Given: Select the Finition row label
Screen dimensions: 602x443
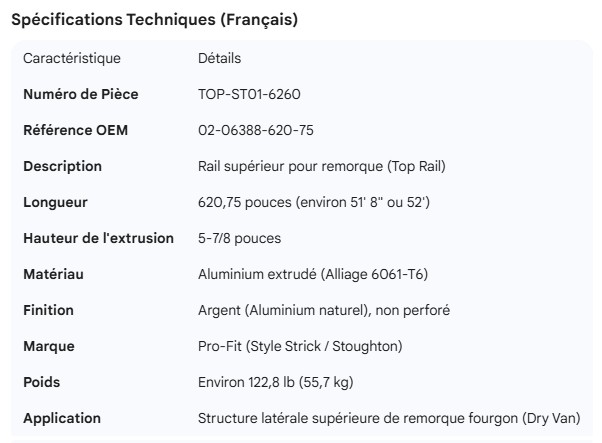Looking at the screenshot, I should 48,311.
